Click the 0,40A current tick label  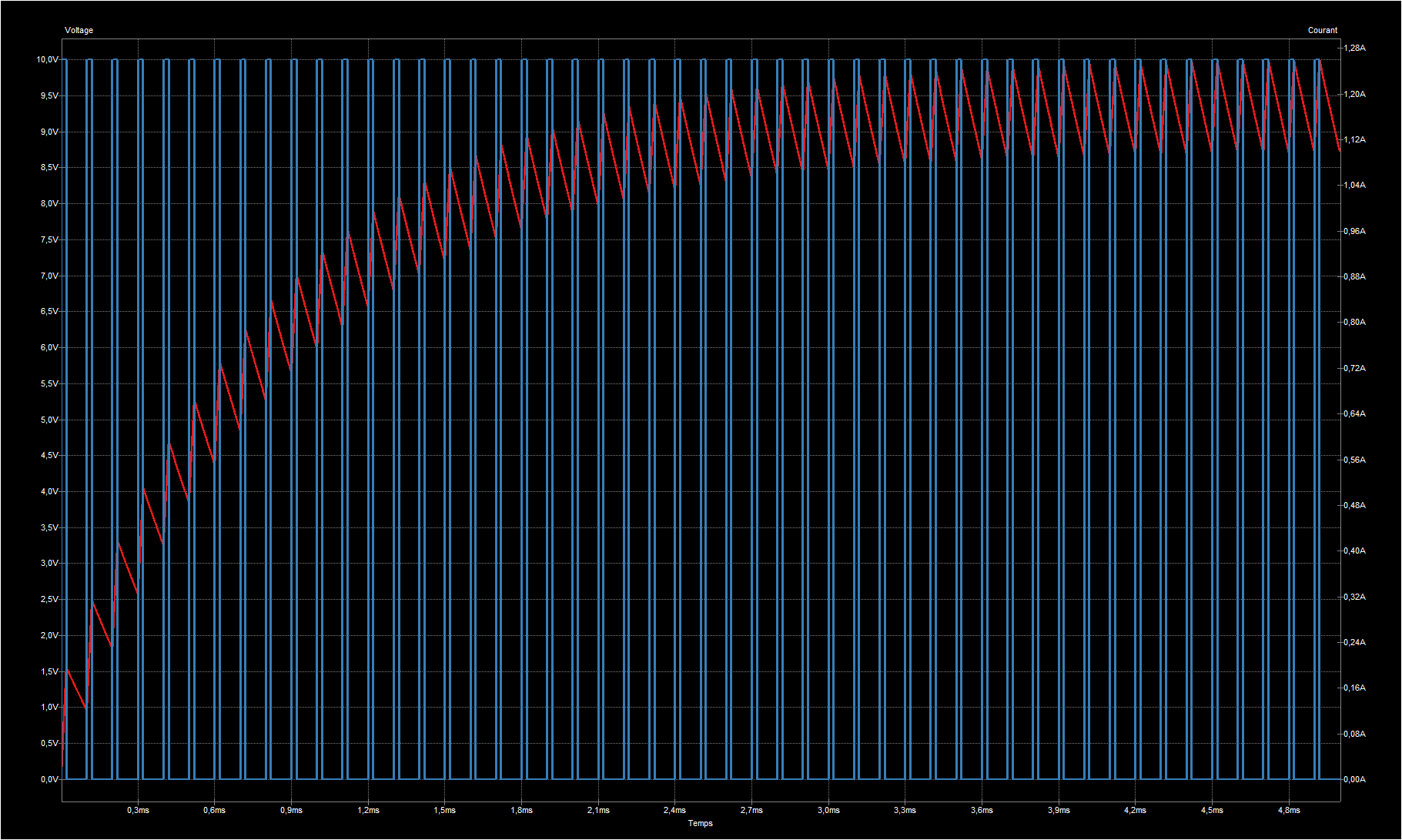pos(1354,551)
